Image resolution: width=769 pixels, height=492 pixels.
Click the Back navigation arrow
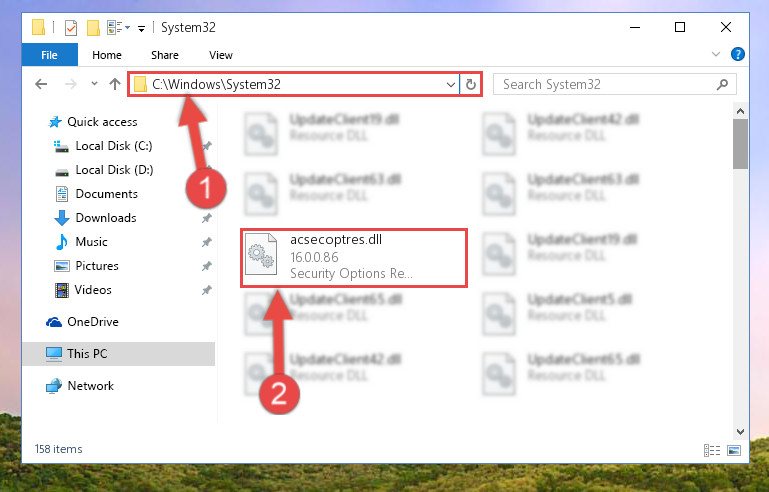pos(41,84)
